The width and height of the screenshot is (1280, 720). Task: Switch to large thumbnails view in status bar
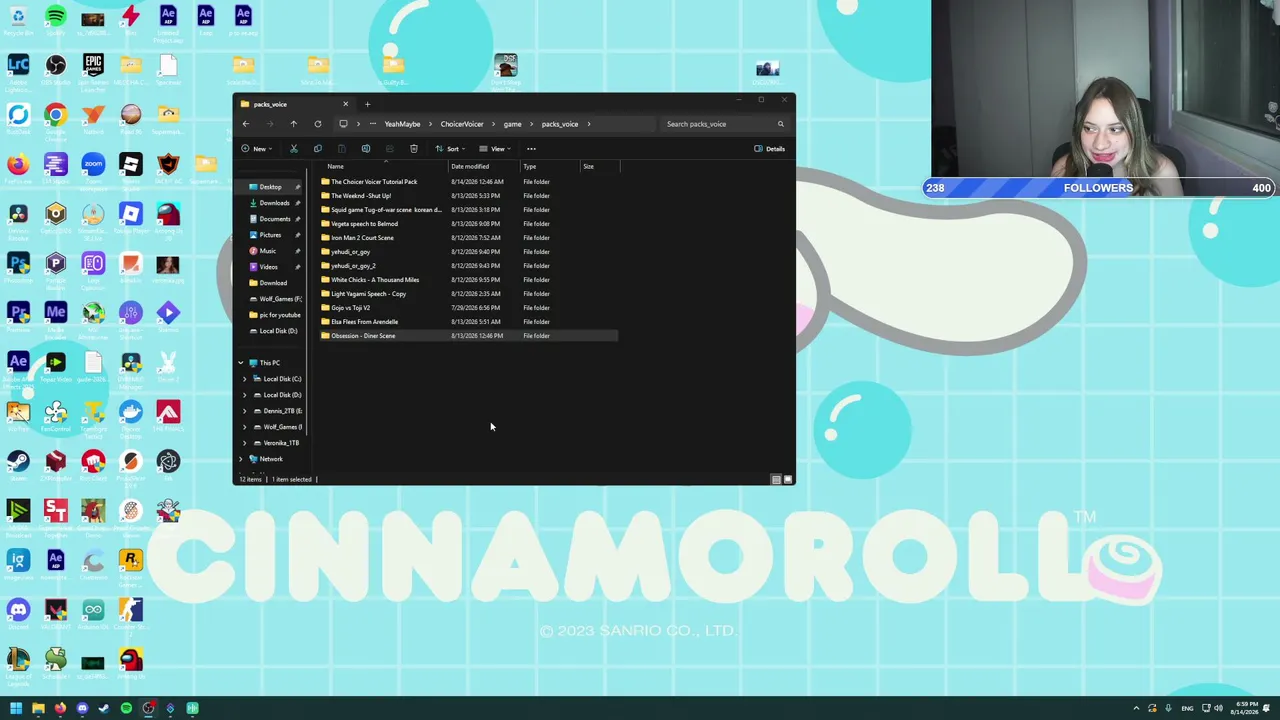[788, 480]
